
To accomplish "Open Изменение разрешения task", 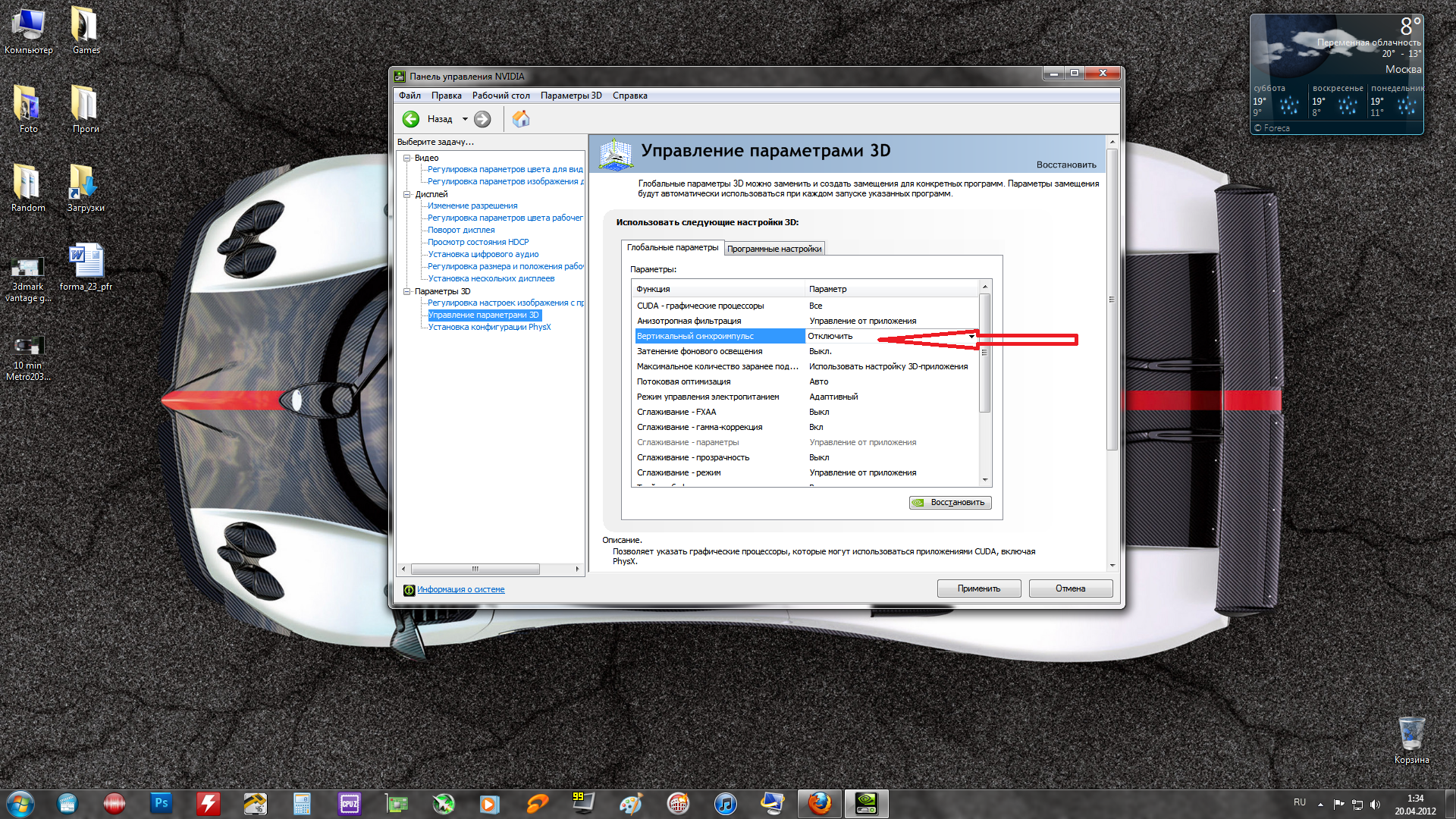I will tap(472, 206).
